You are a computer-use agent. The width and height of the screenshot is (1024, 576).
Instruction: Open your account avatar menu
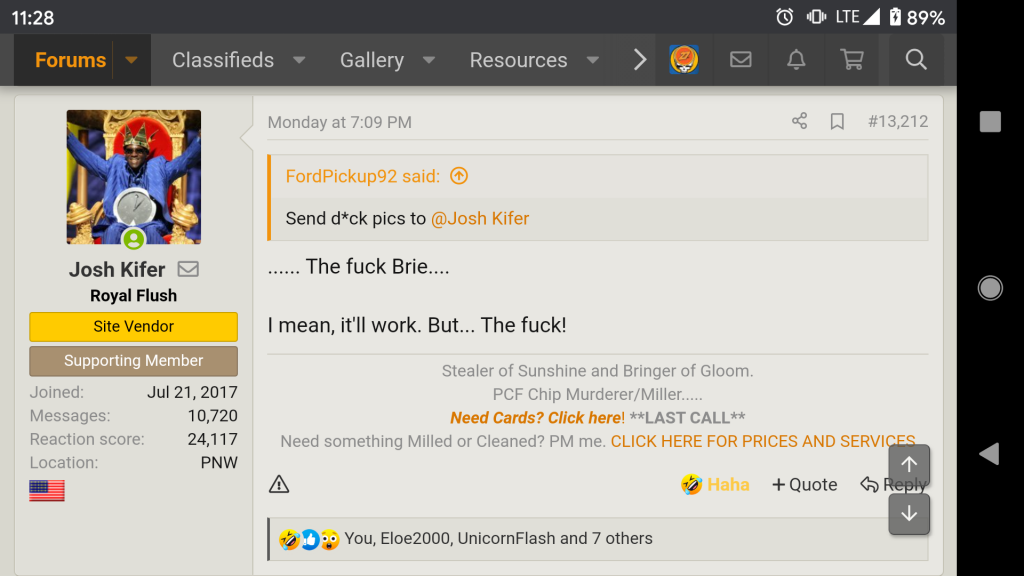point(684,59)
